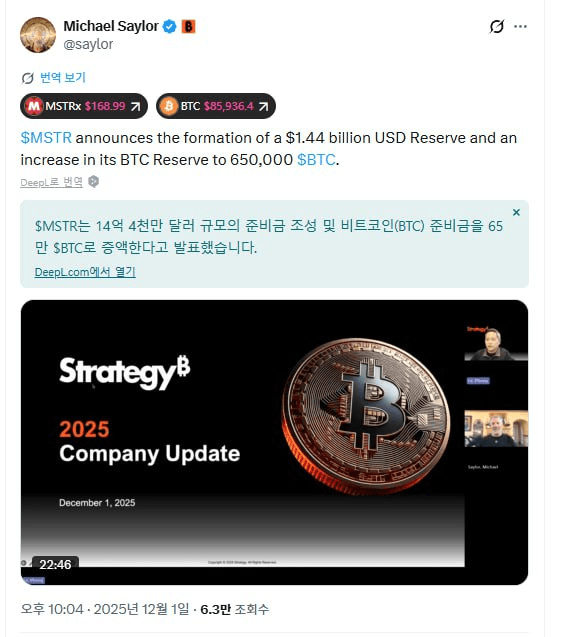Image resolution: width=563 pixels, height=637 pixels.
Task: Click the DeepL로 번역 label
Action: tap(52, 182)
